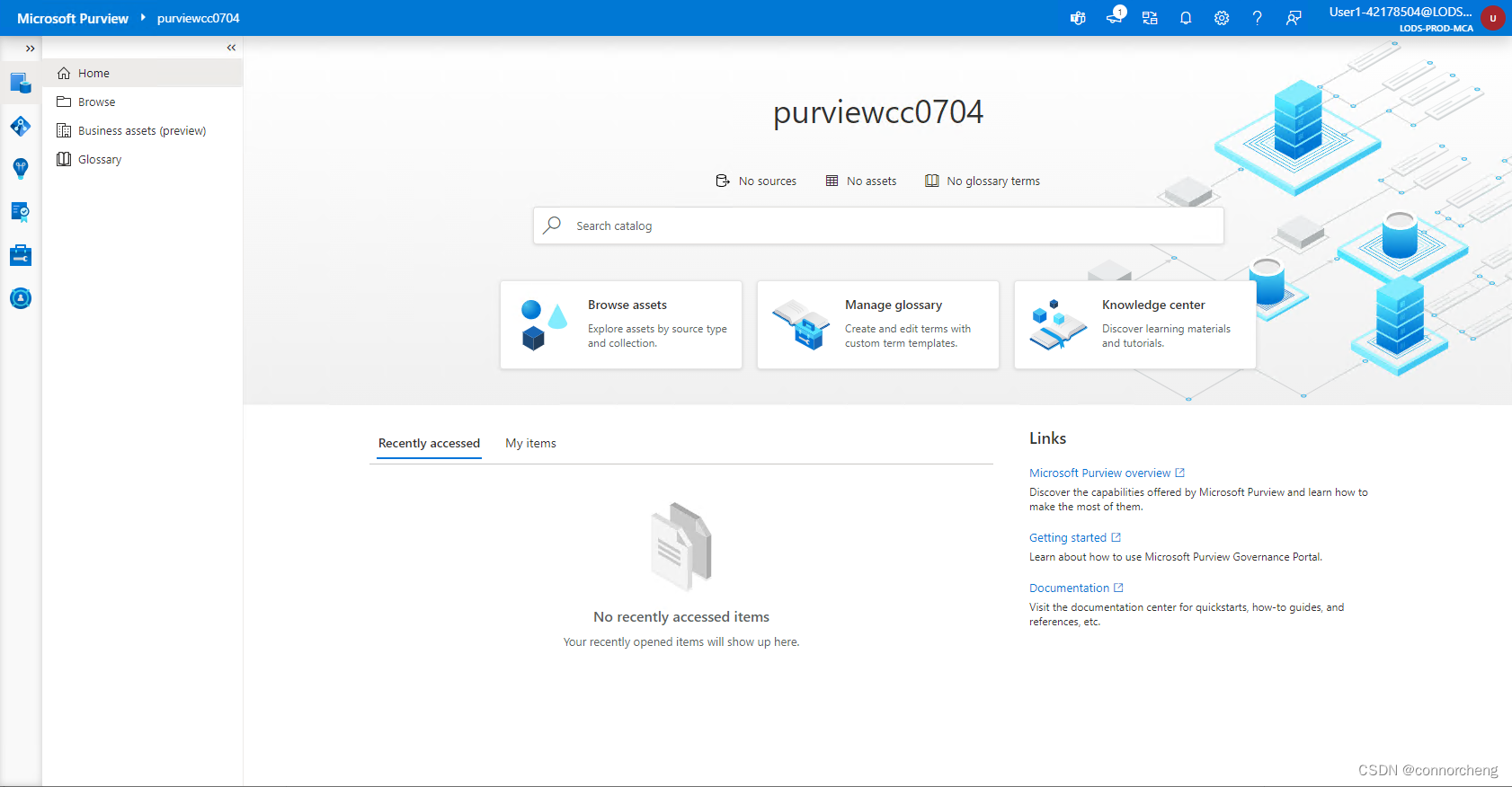Open the Data Policy certificate icon in left rail
Viewport: 1512px width, 787px height.
pyautogui.click(x=21, y=212)
